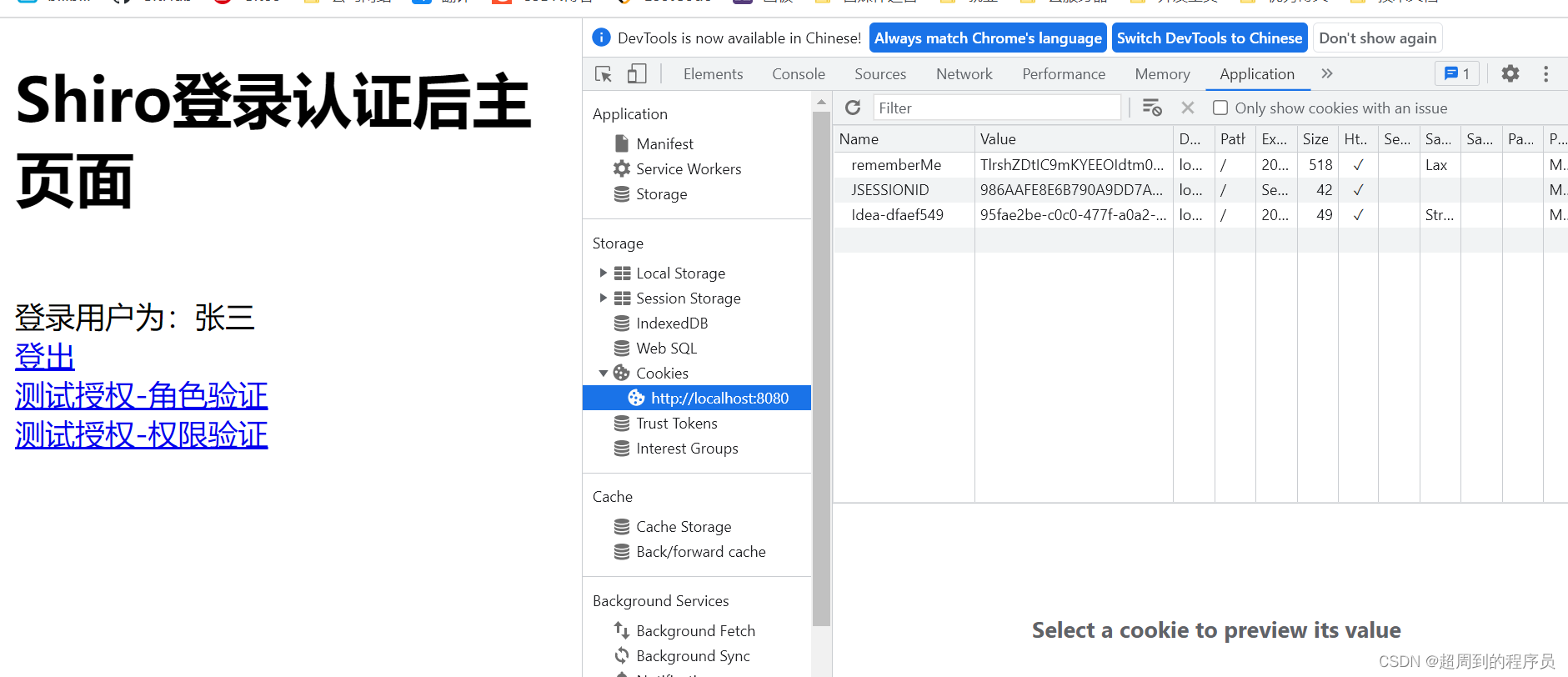Switch to the Performance tab
Screen dimensions: 1568x677
pos(1064,74)
